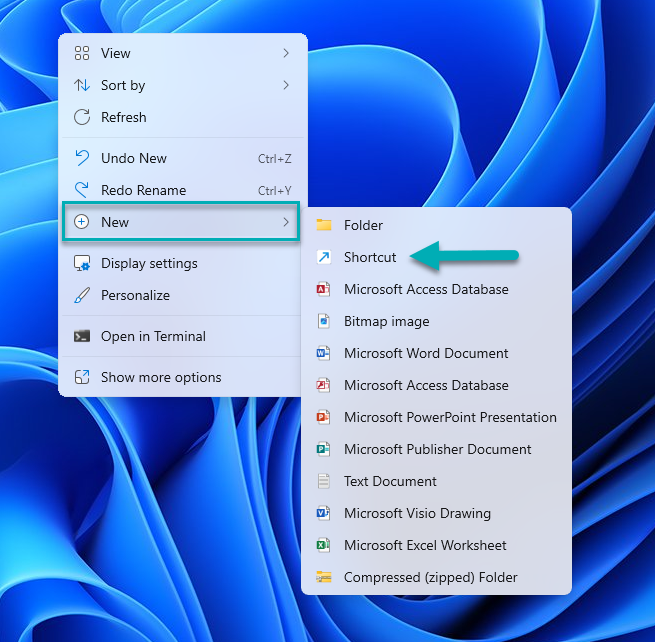
Task: Choose Shortcut from the New submenu
Action: [x=370, y=257]
